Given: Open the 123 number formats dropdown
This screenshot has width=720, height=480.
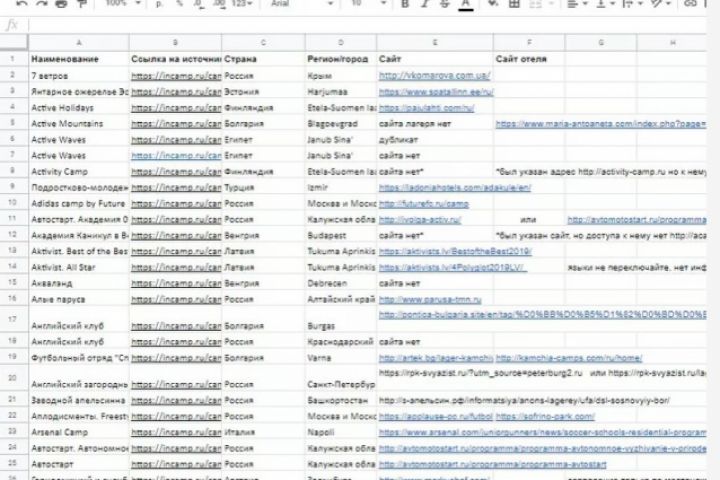Looking at the screenshot, I should click(x=242, y=4).
